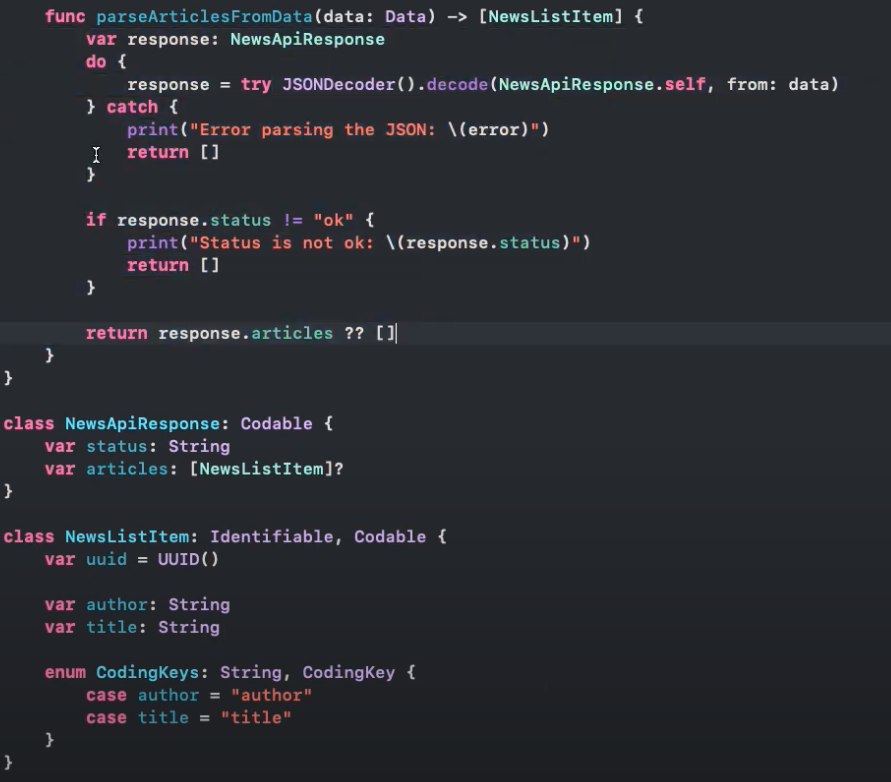Click the 'CodingKeys' enum name
Screen dimensions: 891x782
pyautogui.click(x=147, y=672)
